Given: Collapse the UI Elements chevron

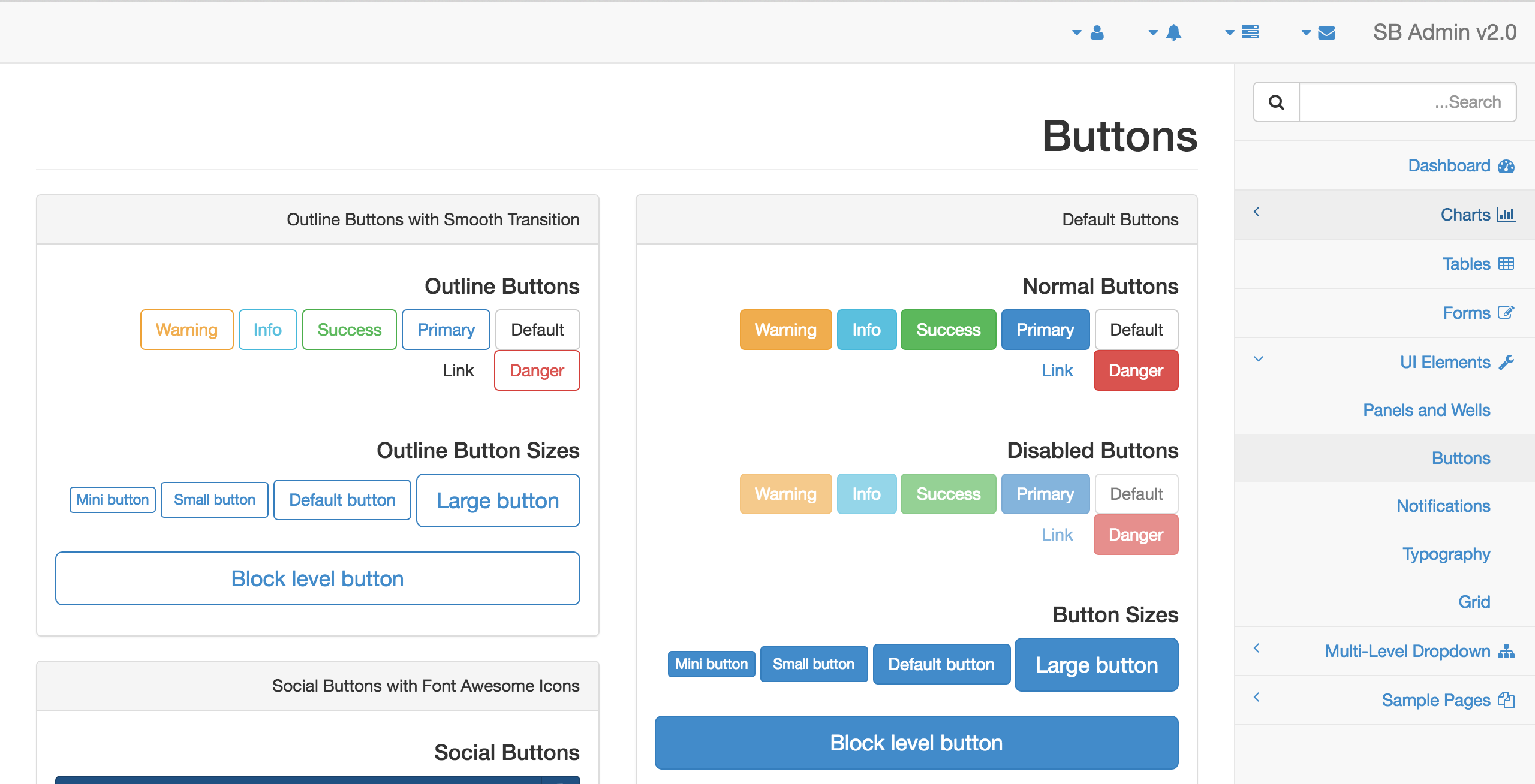Looking at the screenshot, I should point(1259,359).
